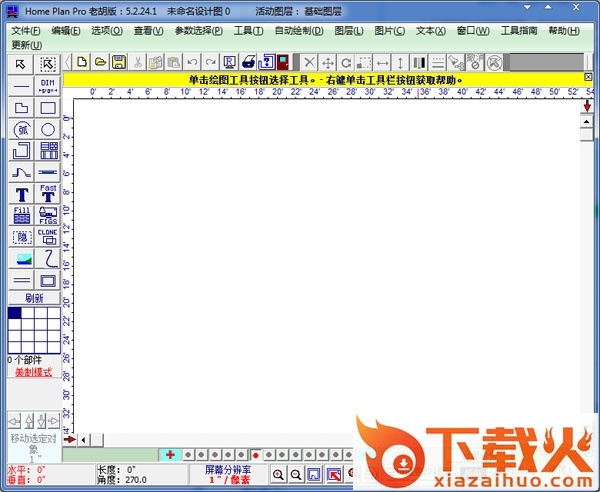Create a new file from toolbar

point(82,62)
